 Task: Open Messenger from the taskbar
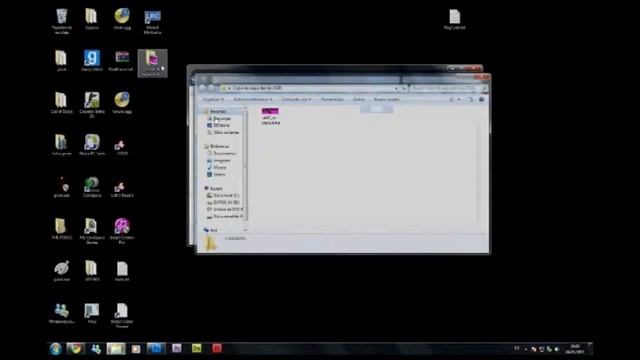[x=96, y=349]
